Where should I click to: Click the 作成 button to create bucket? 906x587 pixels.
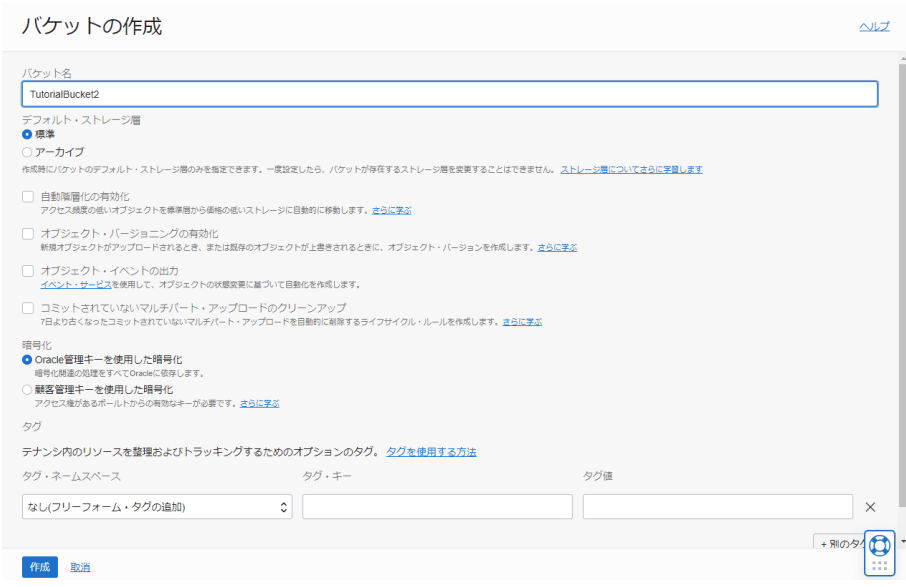[39, 566]
